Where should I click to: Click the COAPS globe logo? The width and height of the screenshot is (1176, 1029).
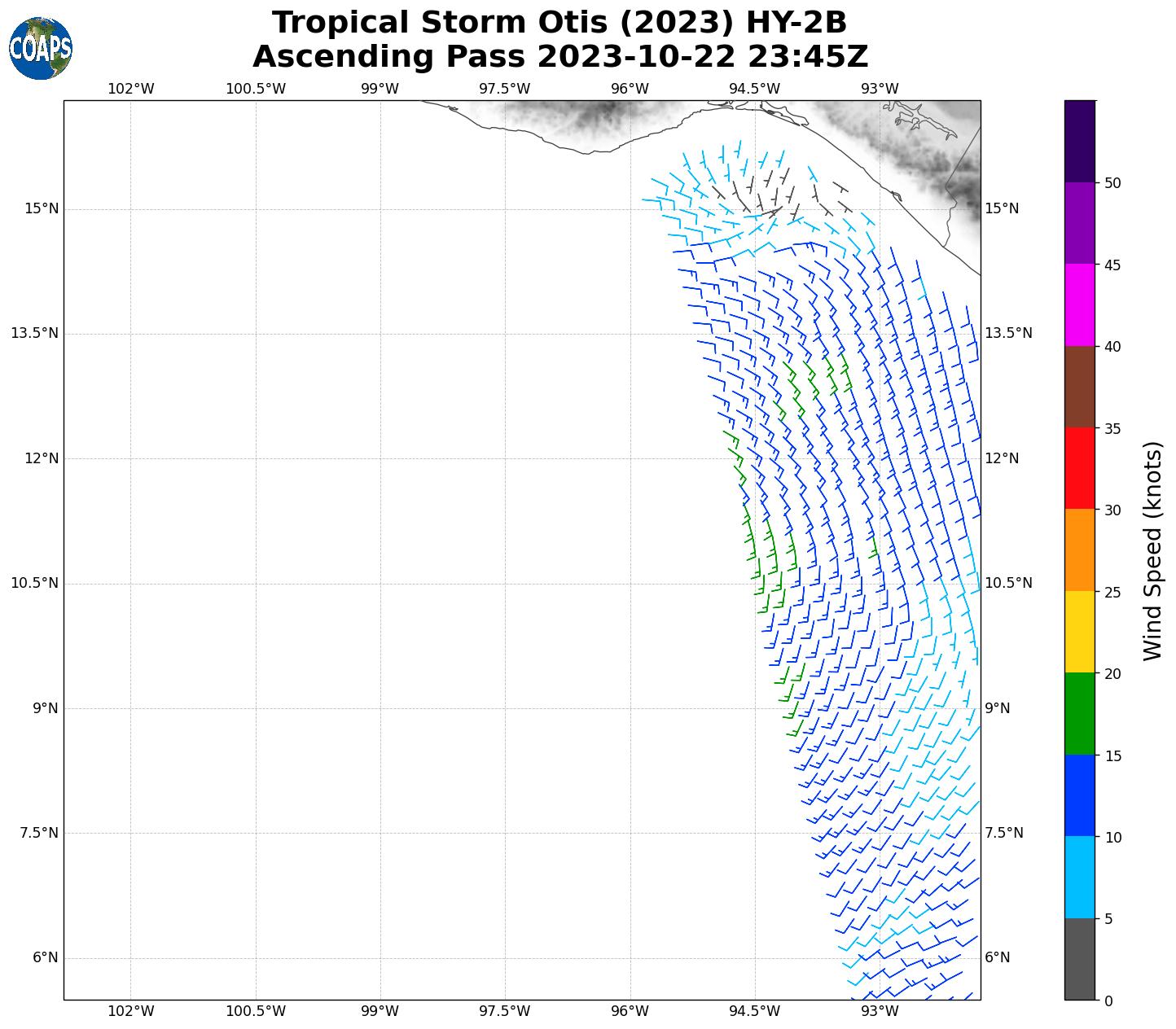41,49
